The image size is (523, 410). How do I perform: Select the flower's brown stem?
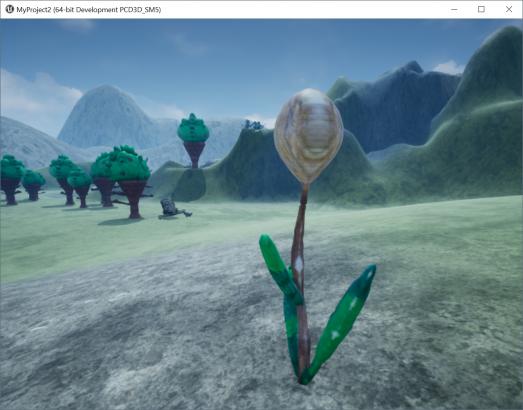pyautogui.click(x=300, y=280)
